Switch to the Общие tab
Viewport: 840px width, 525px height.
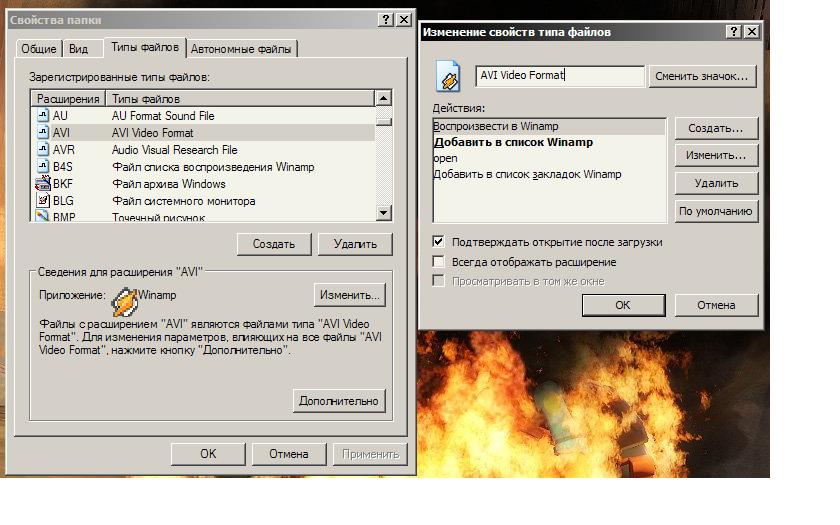(39, 49)
